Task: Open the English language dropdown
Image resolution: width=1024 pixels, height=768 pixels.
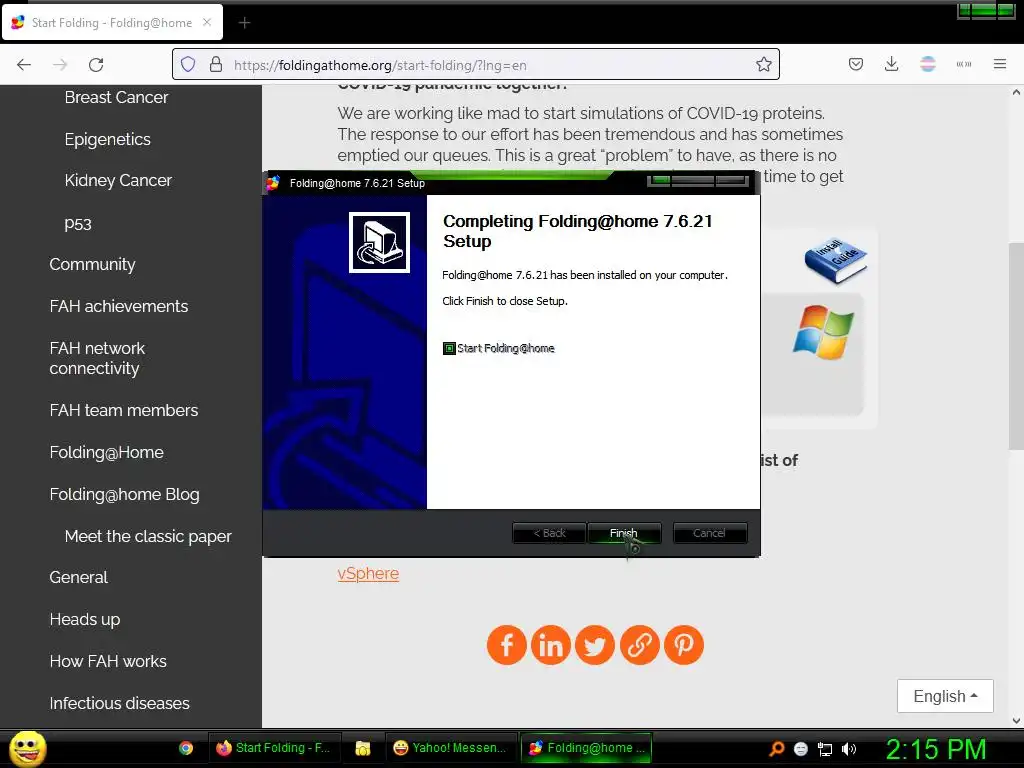Action: pyautogui.click(x=945, y=696)
